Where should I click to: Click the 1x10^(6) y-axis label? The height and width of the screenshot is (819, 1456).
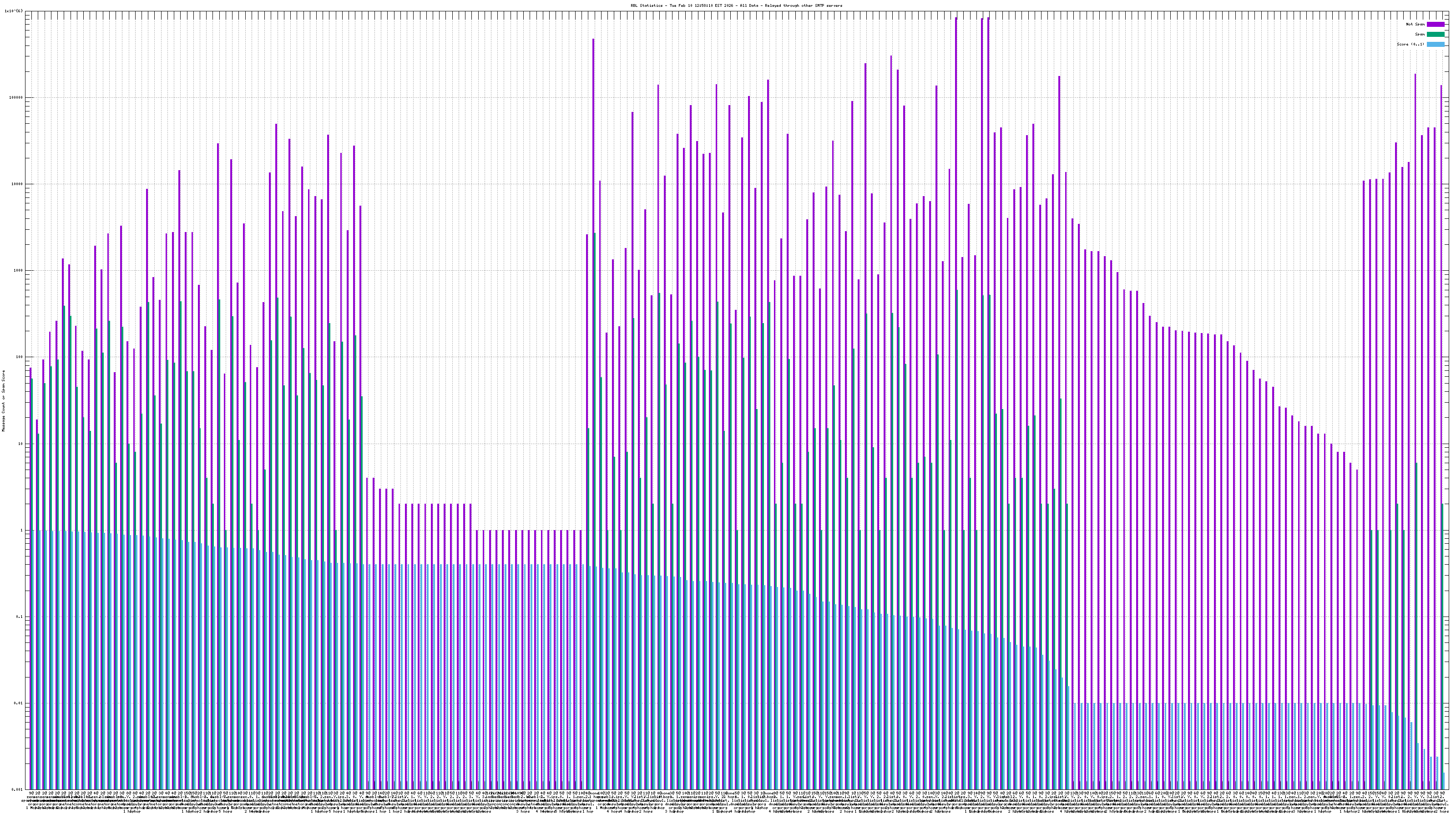[x=14, y=11]
